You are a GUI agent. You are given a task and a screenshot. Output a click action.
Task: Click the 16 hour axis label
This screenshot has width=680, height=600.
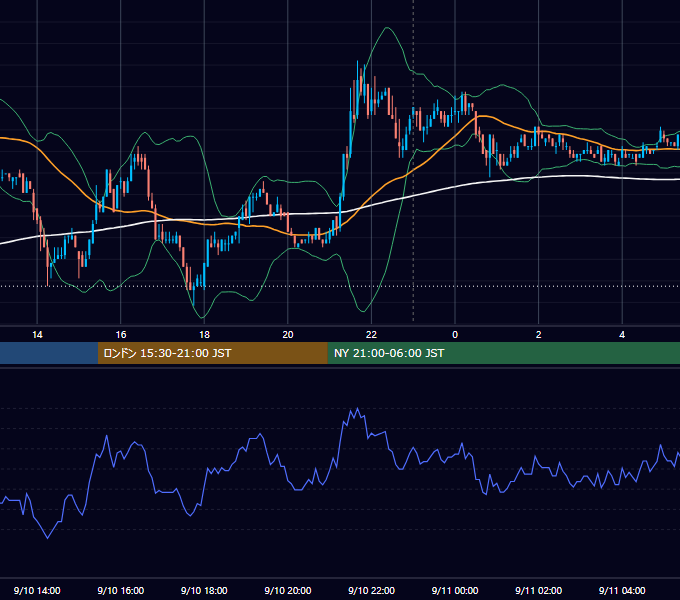pos(121,335)
